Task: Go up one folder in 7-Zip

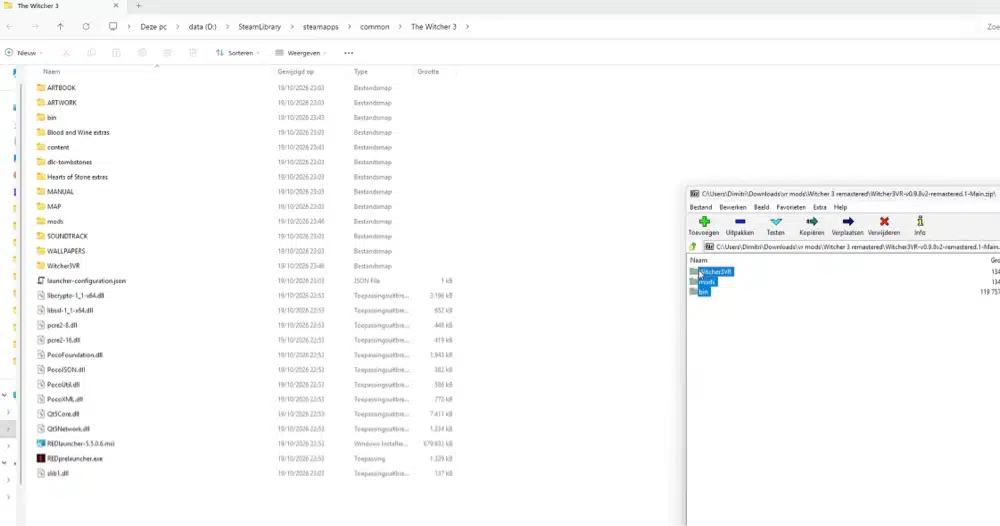Action: [693, 247]
